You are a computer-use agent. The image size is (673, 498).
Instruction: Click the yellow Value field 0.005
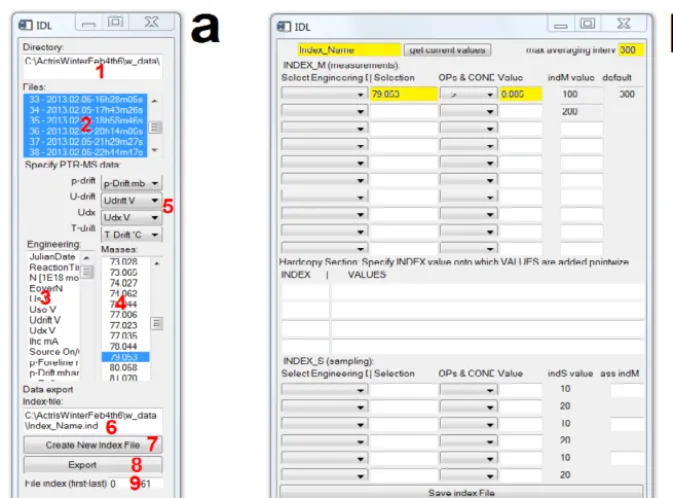point(520,94)
